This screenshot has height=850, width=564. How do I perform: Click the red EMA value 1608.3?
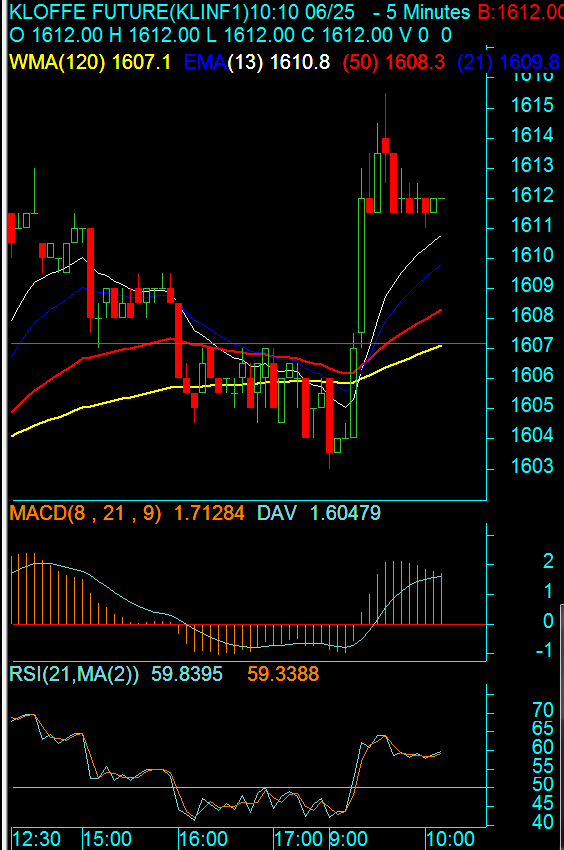415,62
